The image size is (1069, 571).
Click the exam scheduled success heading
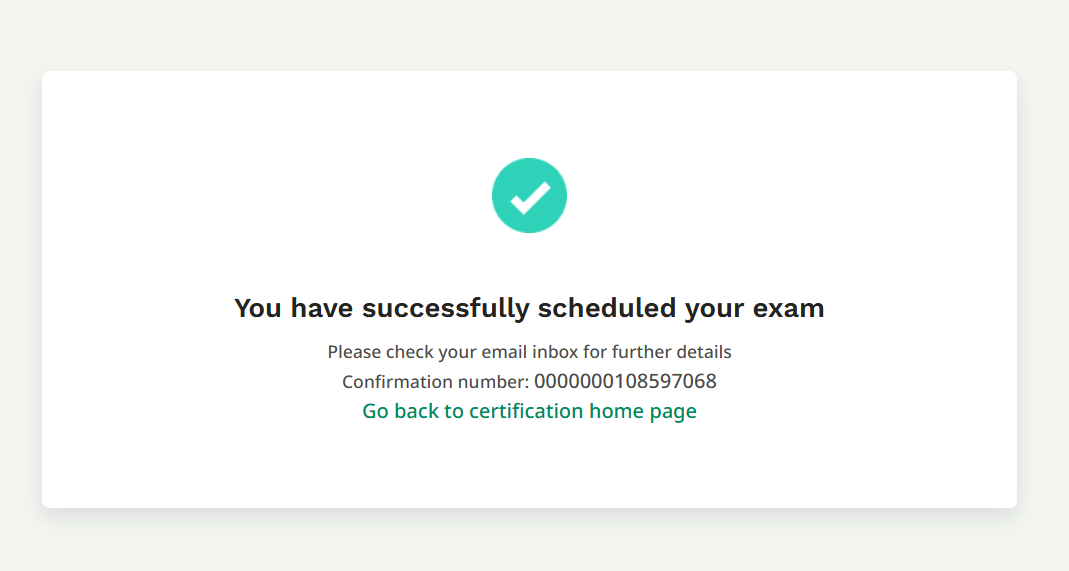coord(529,308)
